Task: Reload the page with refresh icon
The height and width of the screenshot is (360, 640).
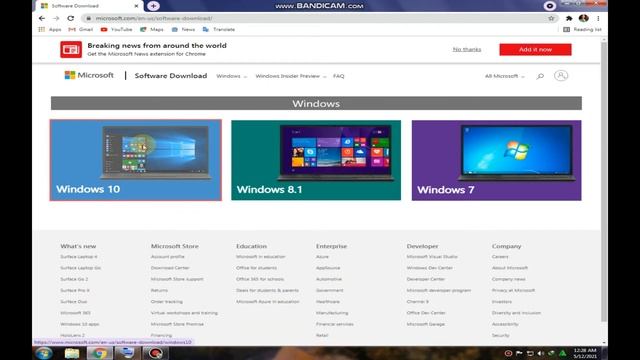Action: pyautogui.click(x=71, y=18)
